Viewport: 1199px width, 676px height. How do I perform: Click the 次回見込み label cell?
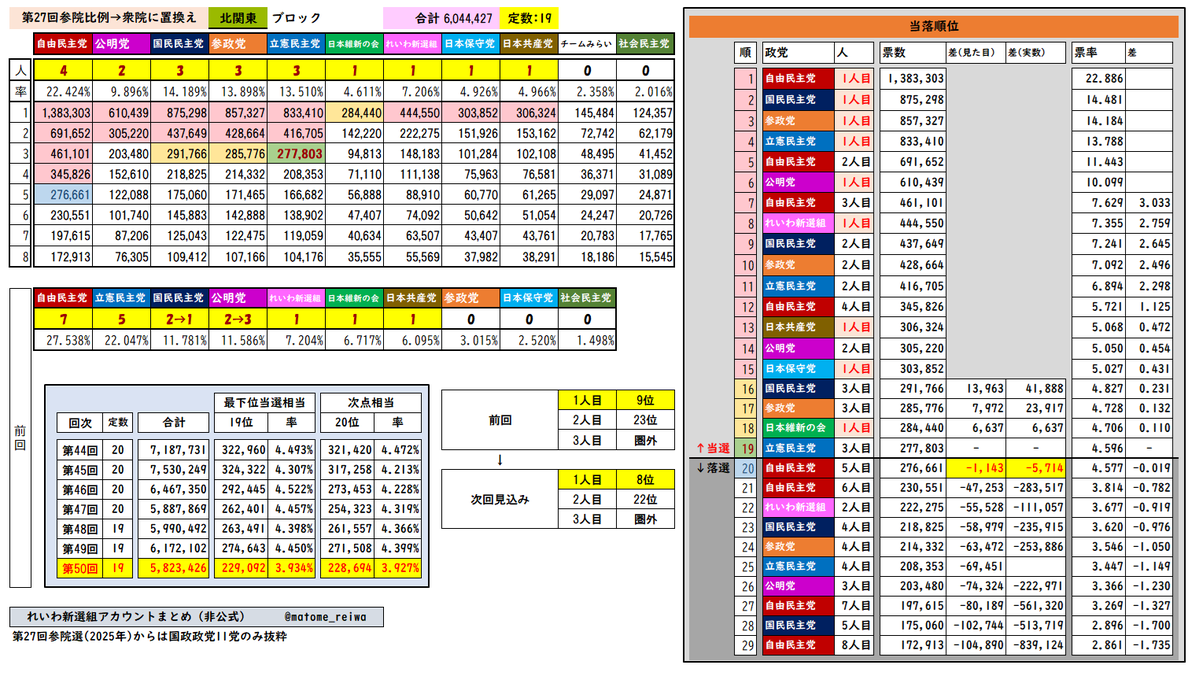point(500,499)
